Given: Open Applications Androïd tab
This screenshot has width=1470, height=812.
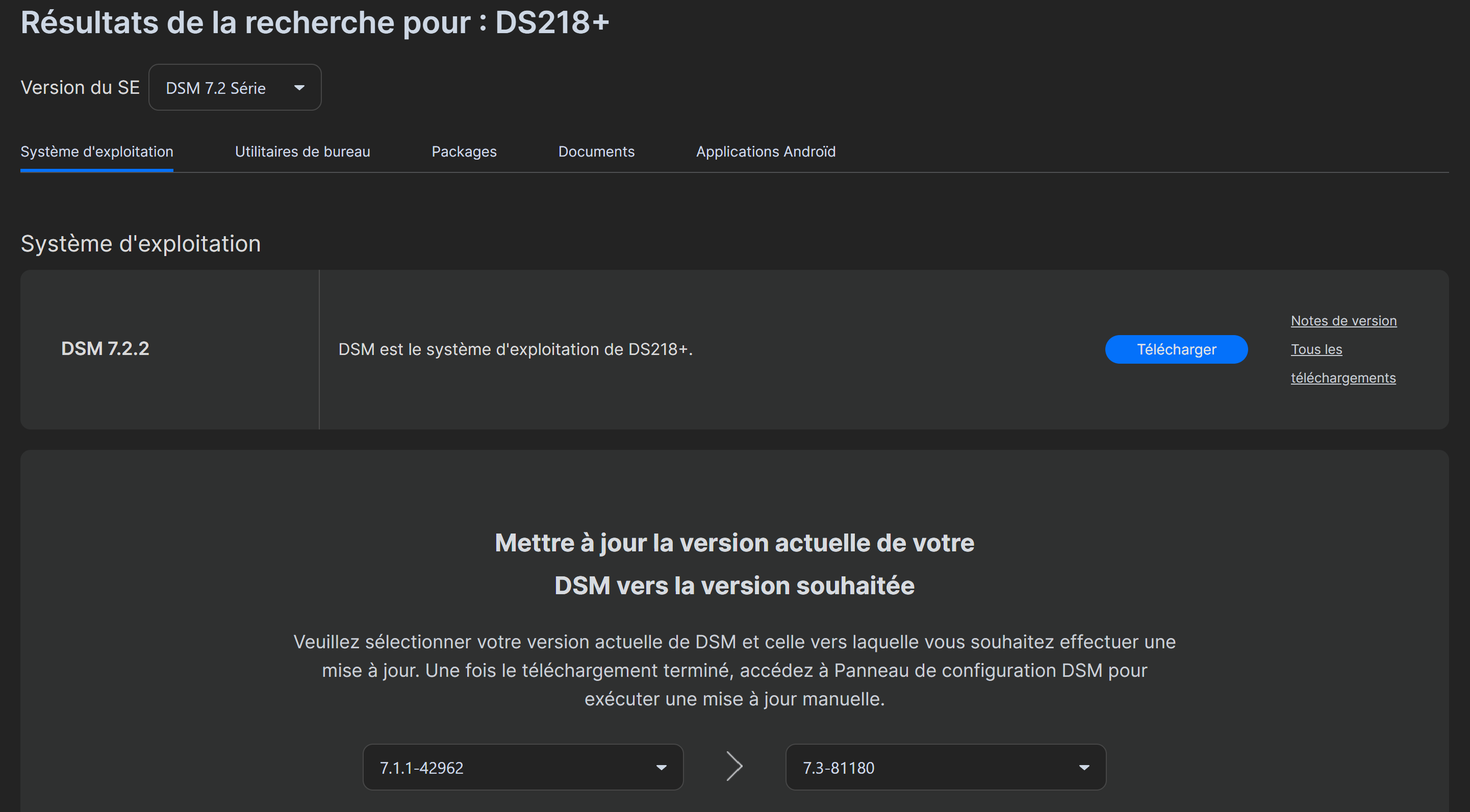Looking at the screenshot, I should point(765,151).
